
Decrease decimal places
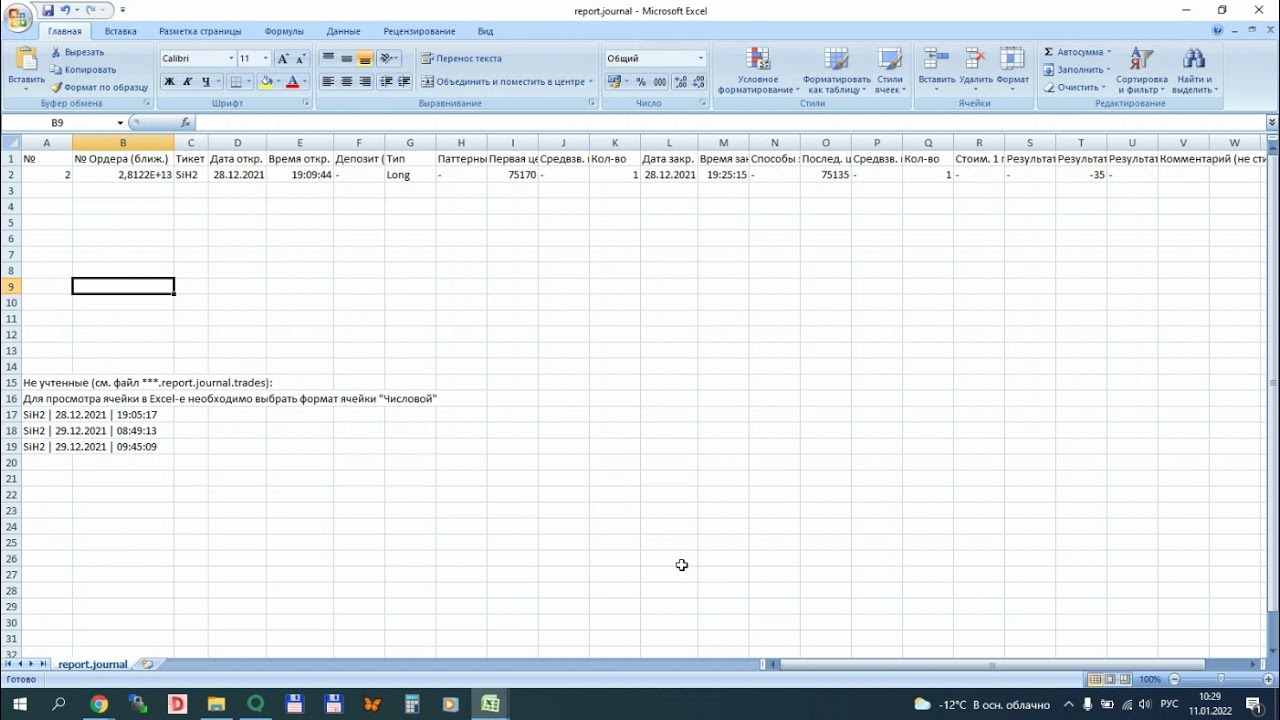(697, 82)
